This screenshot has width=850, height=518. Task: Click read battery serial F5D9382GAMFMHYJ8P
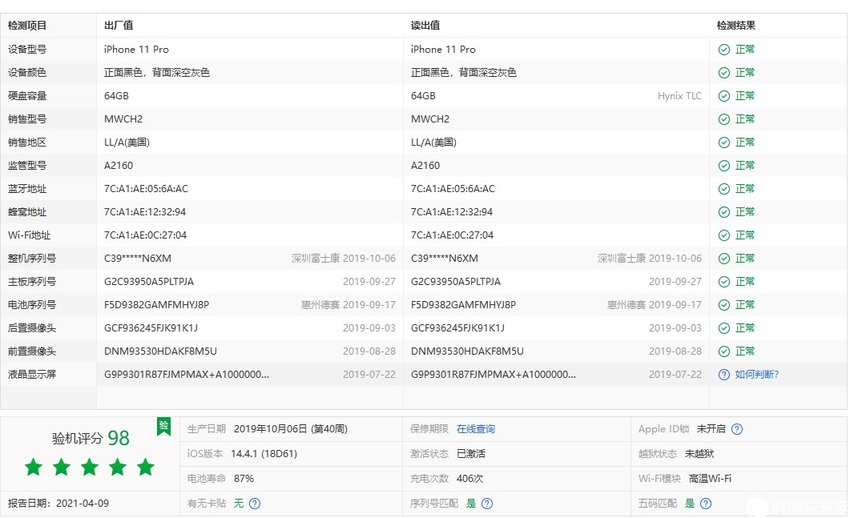(463, 305)
